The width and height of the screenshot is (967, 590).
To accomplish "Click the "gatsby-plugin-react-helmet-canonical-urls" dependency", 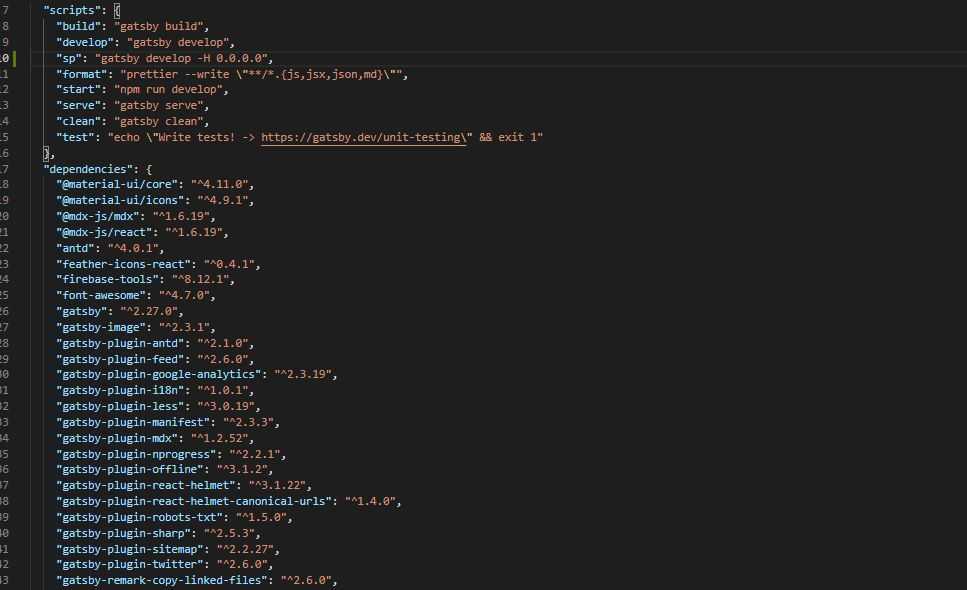I will (x=194, y=501).
